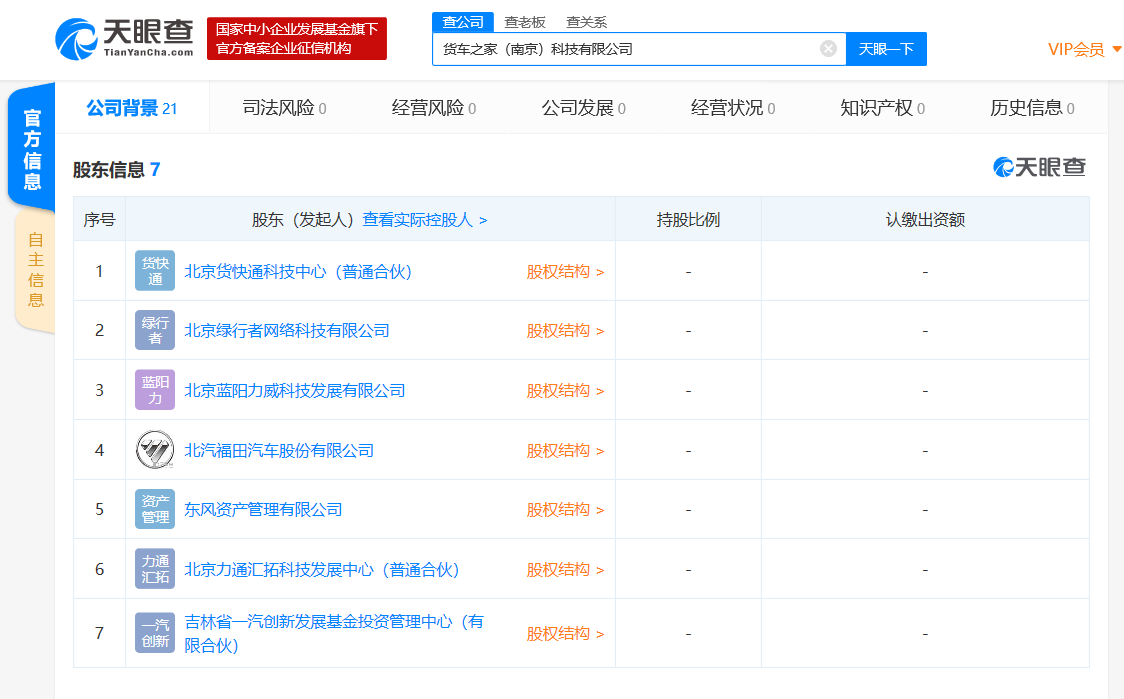Screen dimensions: 1124x699
Task: Open the 司法风险 tab
Action: 285,108
